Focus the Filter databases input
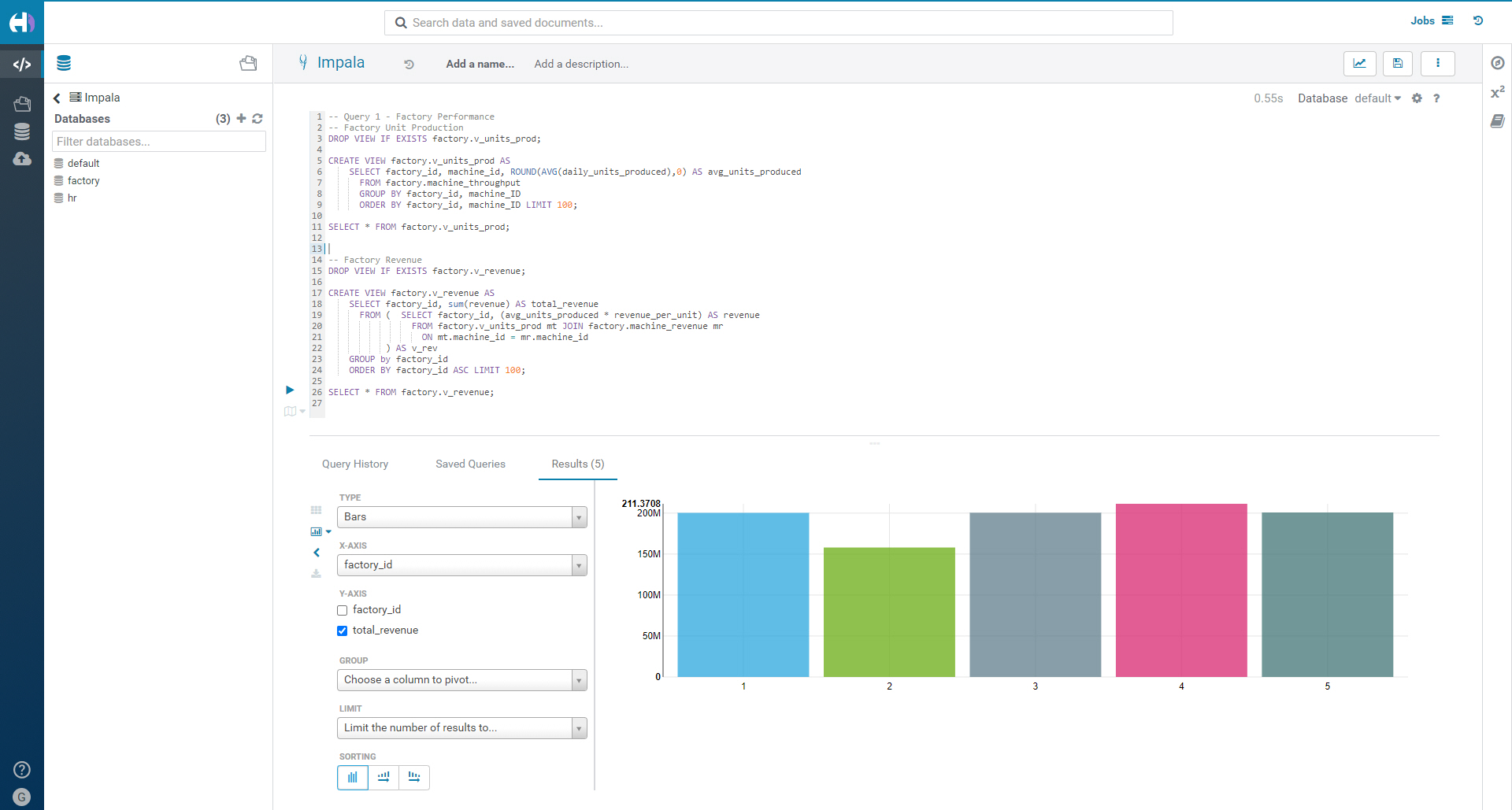 (159, 142)
